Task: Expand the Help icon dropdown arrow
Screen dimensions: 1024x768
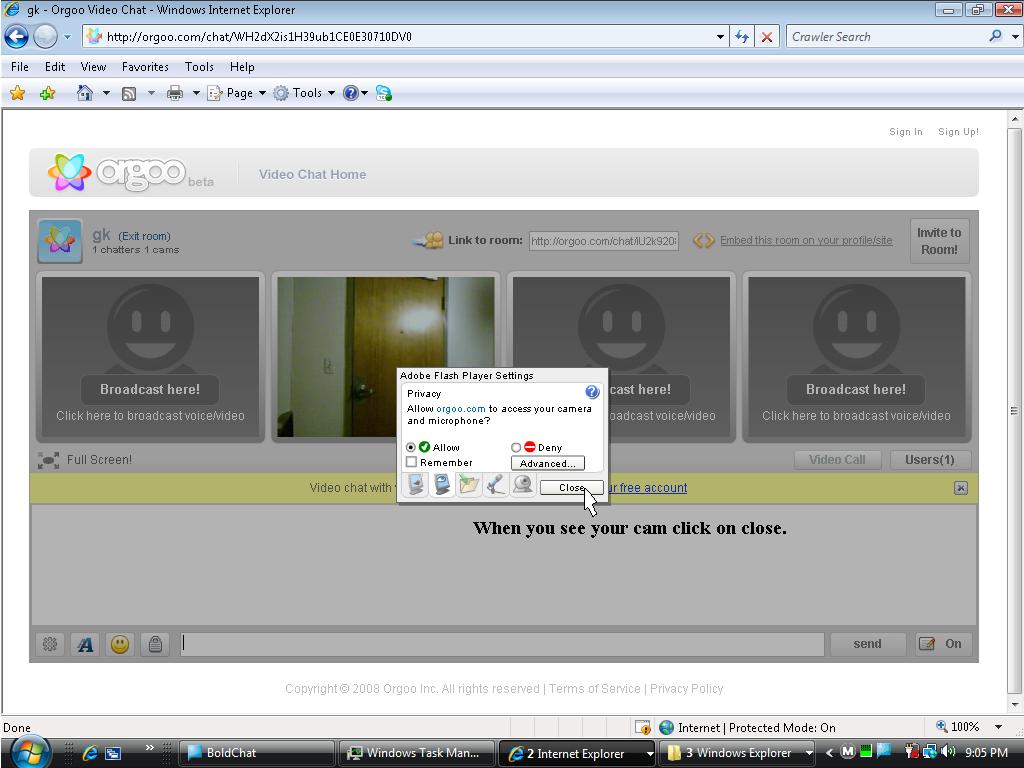Action: [364, 93]
